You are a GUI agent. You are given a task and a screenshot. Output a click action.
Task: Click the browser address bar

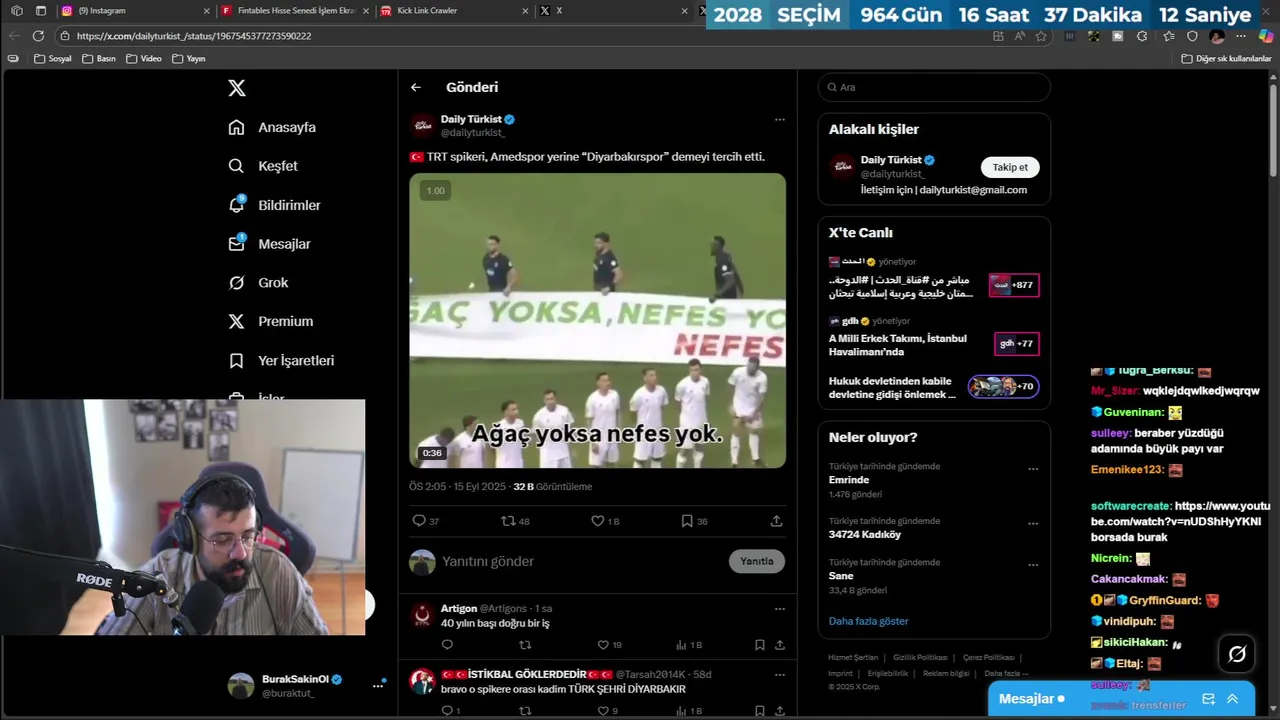(520, 36)
